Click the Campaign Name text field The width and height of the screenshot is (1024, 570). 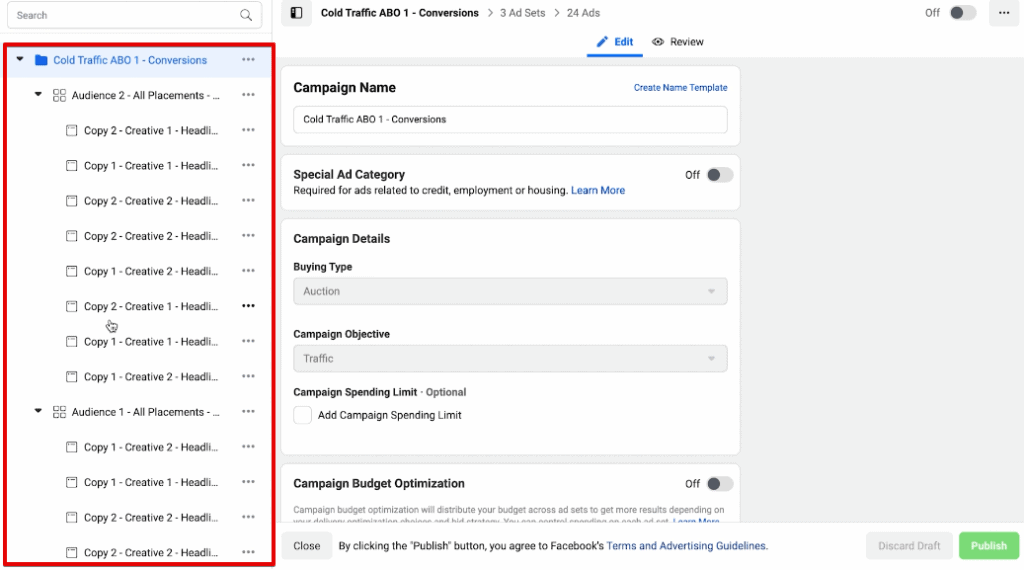click(x=510, y=119)
